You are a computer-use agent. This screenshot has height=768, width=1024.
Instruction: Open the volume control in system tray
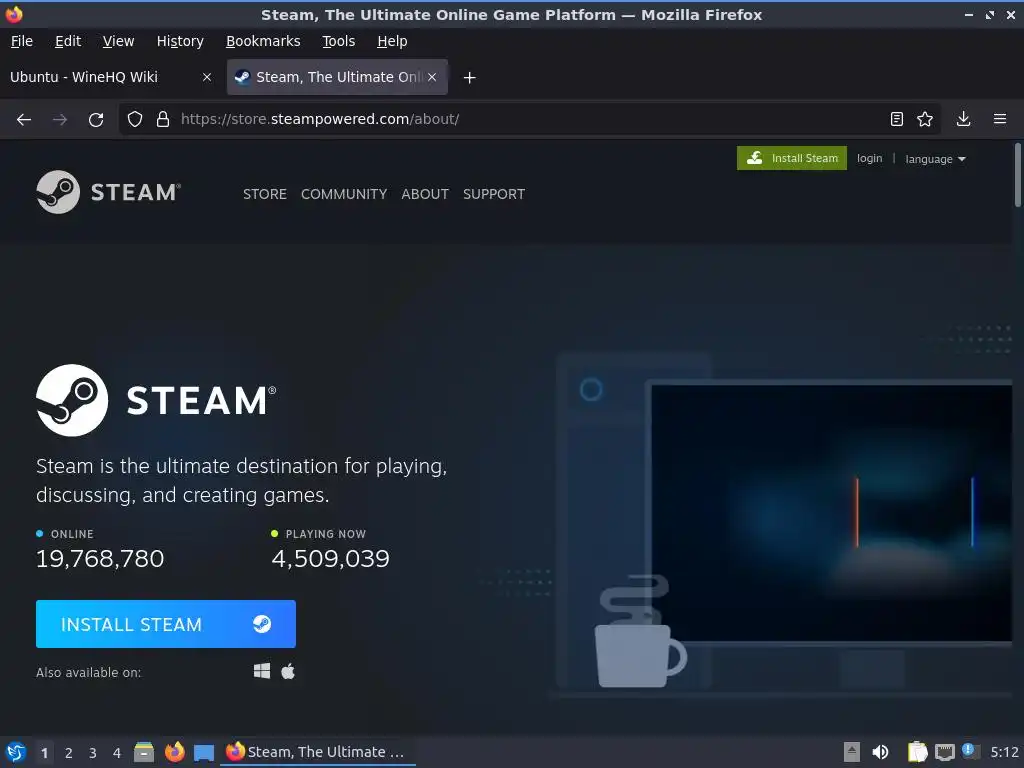(x=880, y=752)
